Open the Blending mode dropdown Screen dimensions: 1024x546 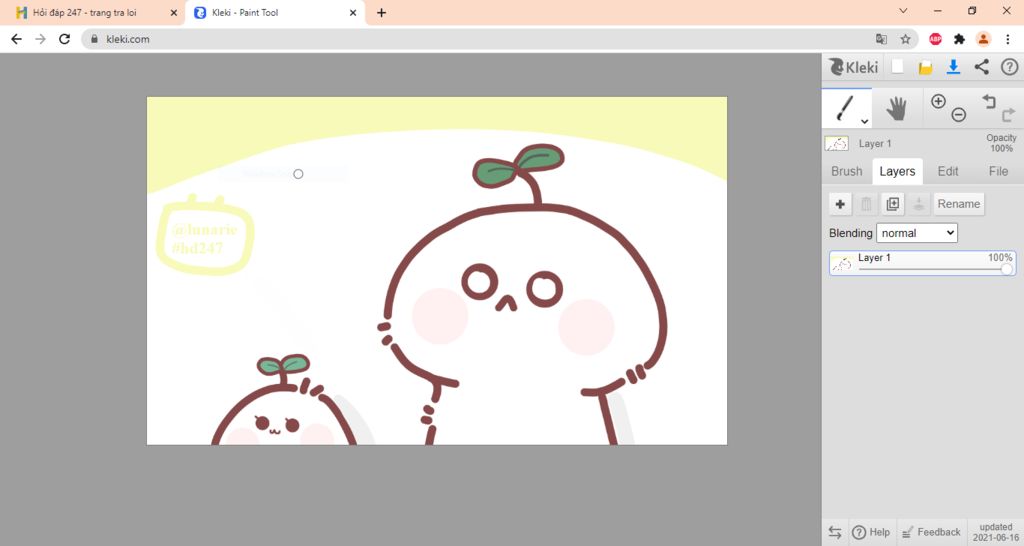[917, 233]
